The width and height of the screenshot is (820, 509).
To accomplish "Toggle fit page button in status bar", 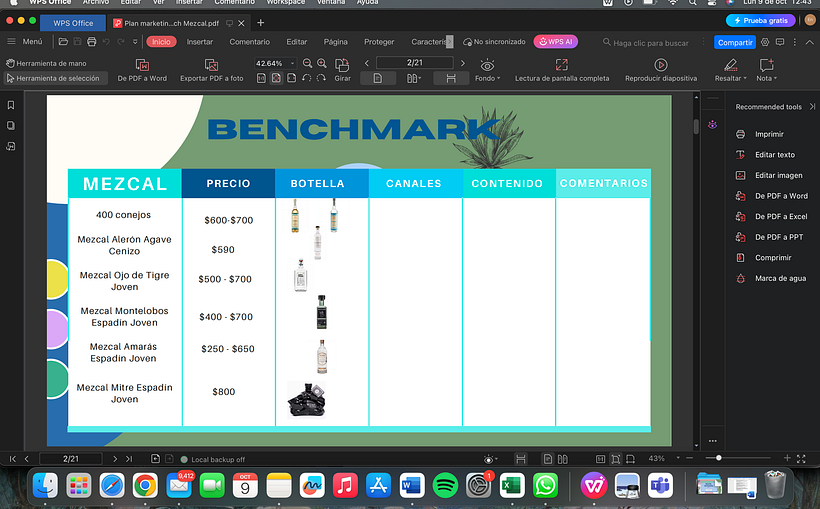I will coord(616,459).
